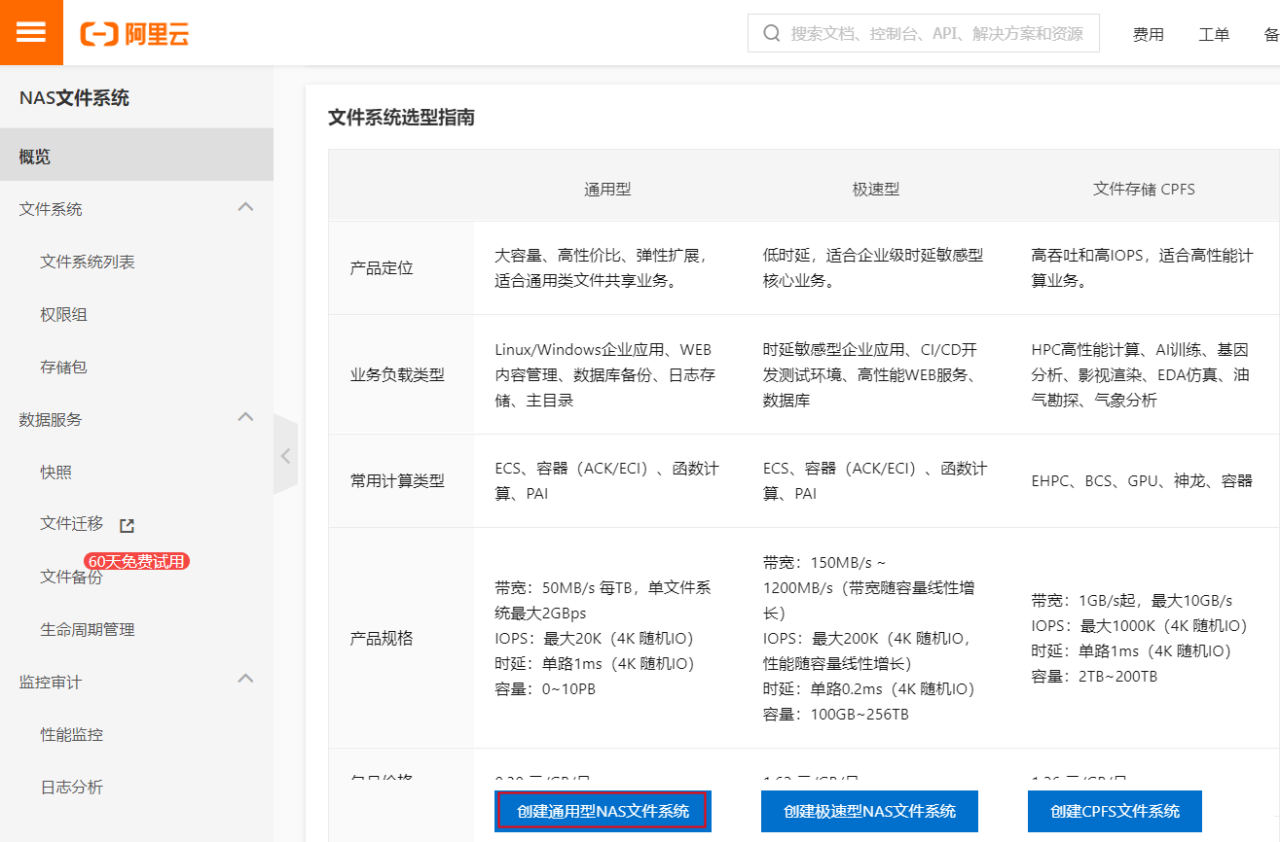1280x842 pixels.
Task: Collapse the 监控审计 menu section
Action: (245, 680)
